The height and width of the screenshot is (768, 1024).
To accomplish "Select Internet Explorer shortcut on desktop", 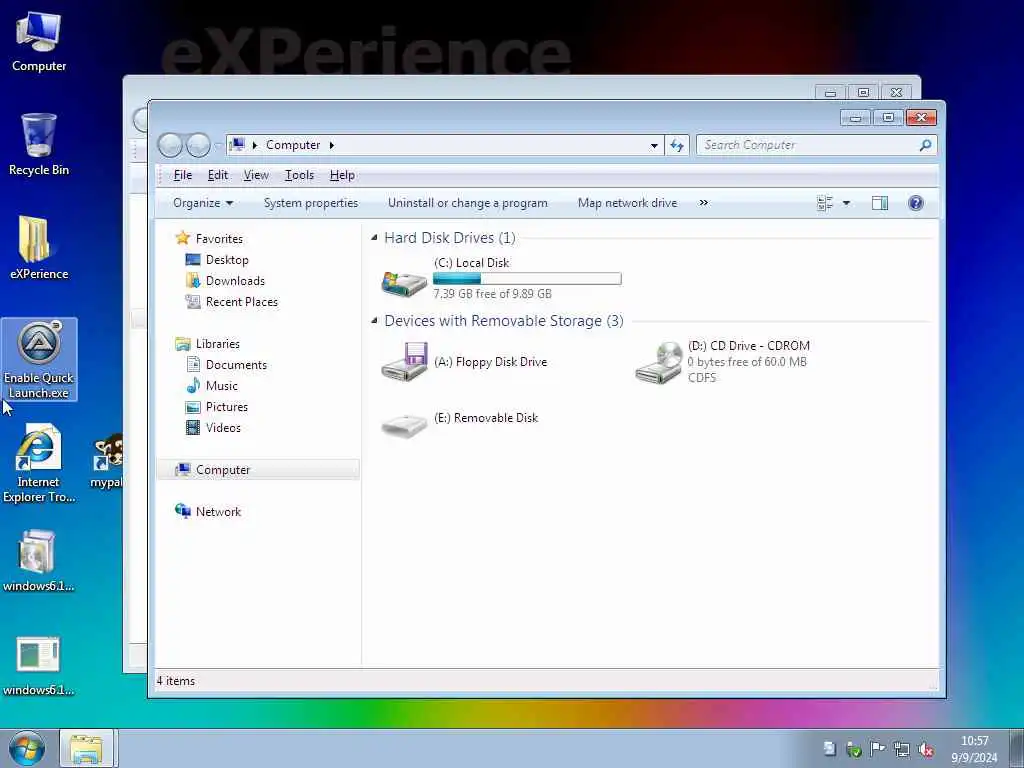I will coord(39,463).
